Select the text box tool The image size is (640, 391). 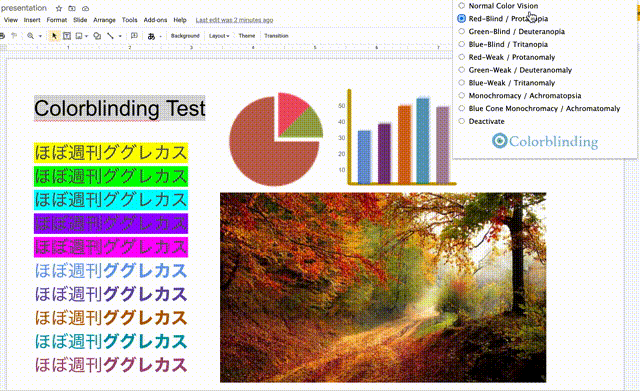(x=67, y=36)
